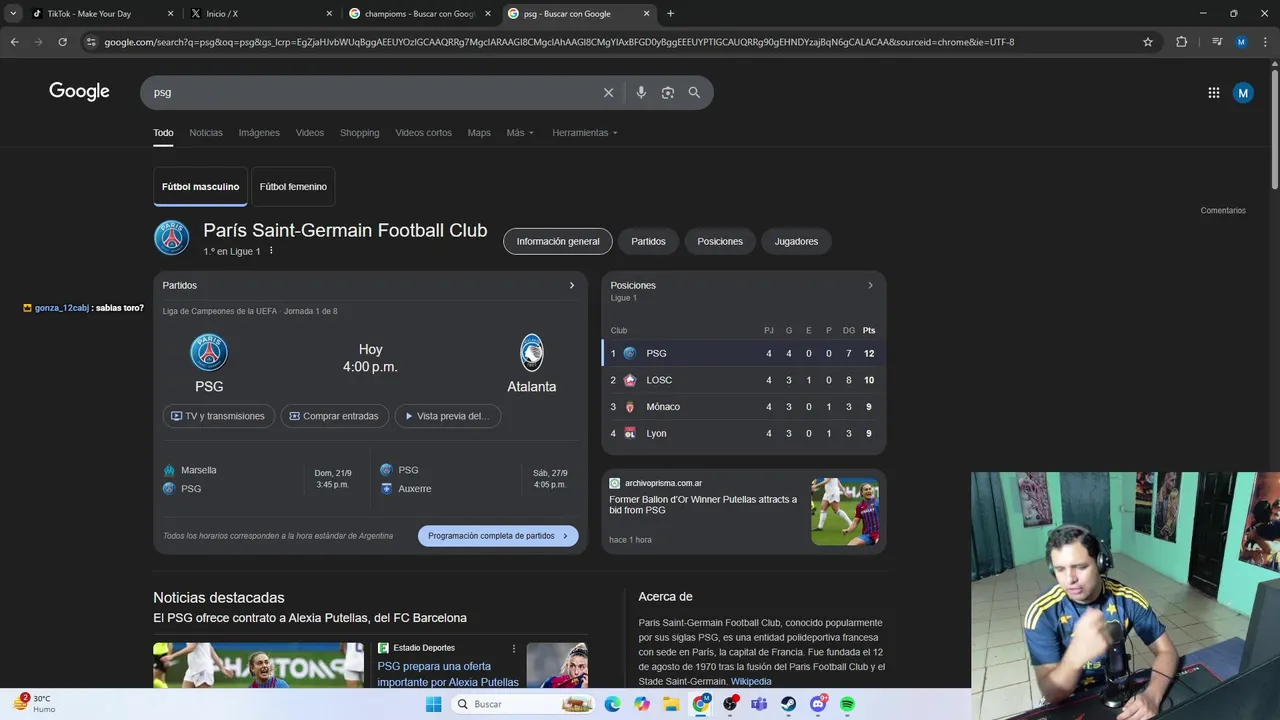1280x720 pixels.
Task: Close the psg search browser tab
Action: [x=647, y=14]
